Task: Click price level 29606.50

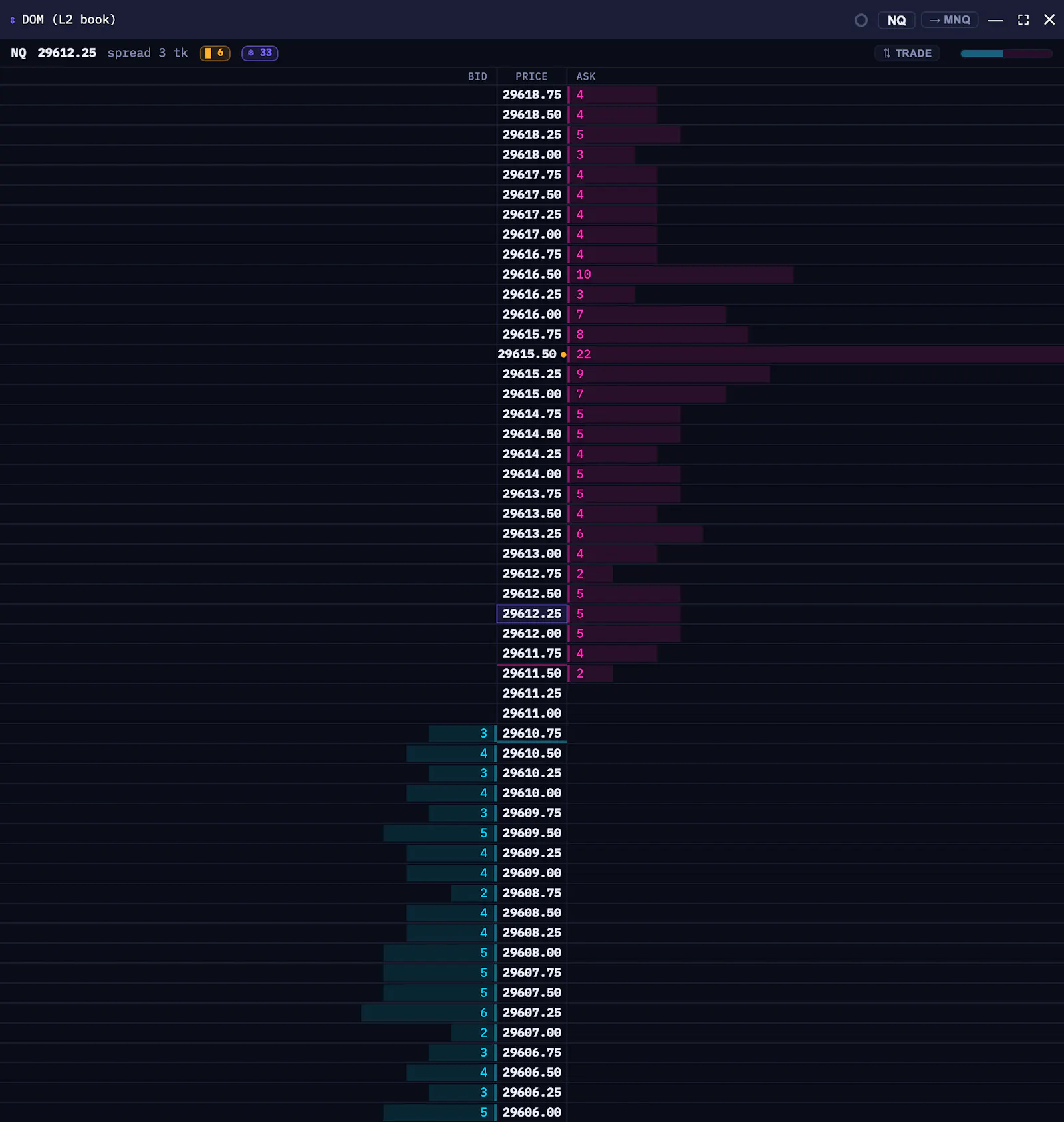Action: pos(532,1073)
